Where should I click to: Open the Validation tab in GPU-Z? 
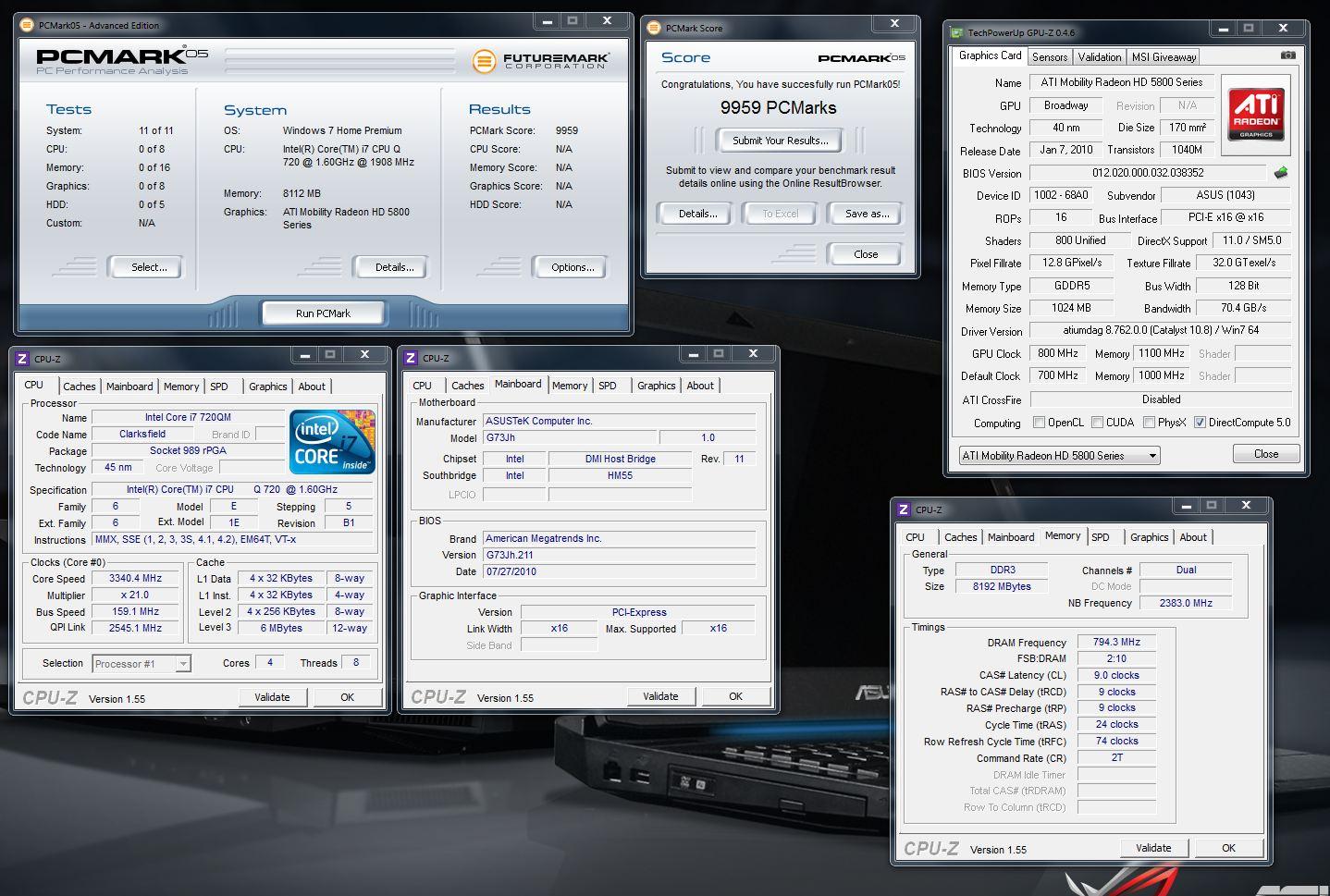point(1100,57)
